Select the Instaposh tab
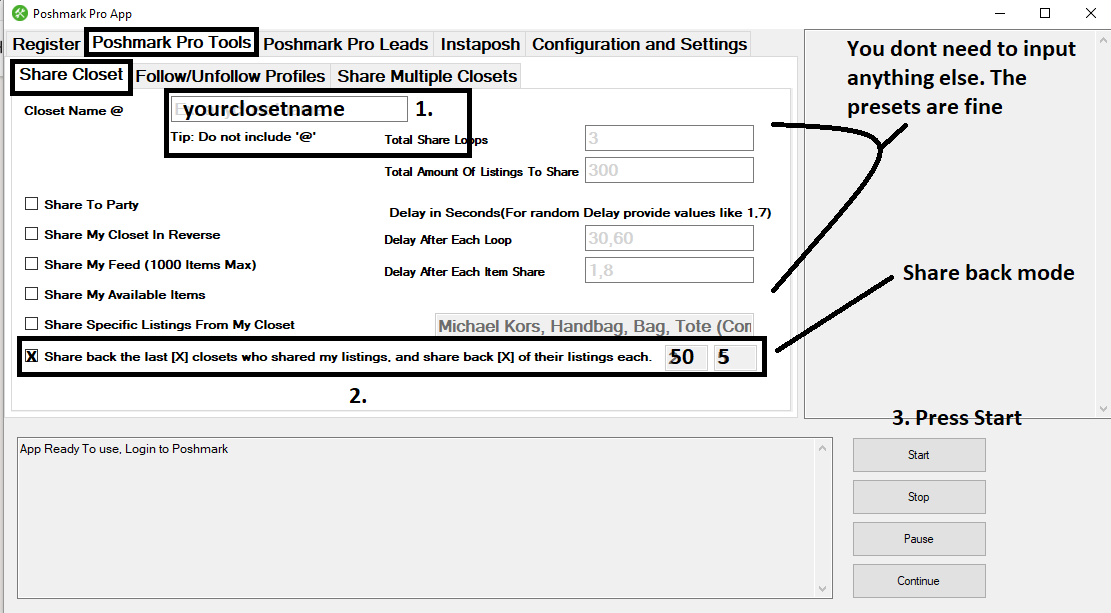The height and width of the screenshot is (613, 1111). tap(480, 44)
